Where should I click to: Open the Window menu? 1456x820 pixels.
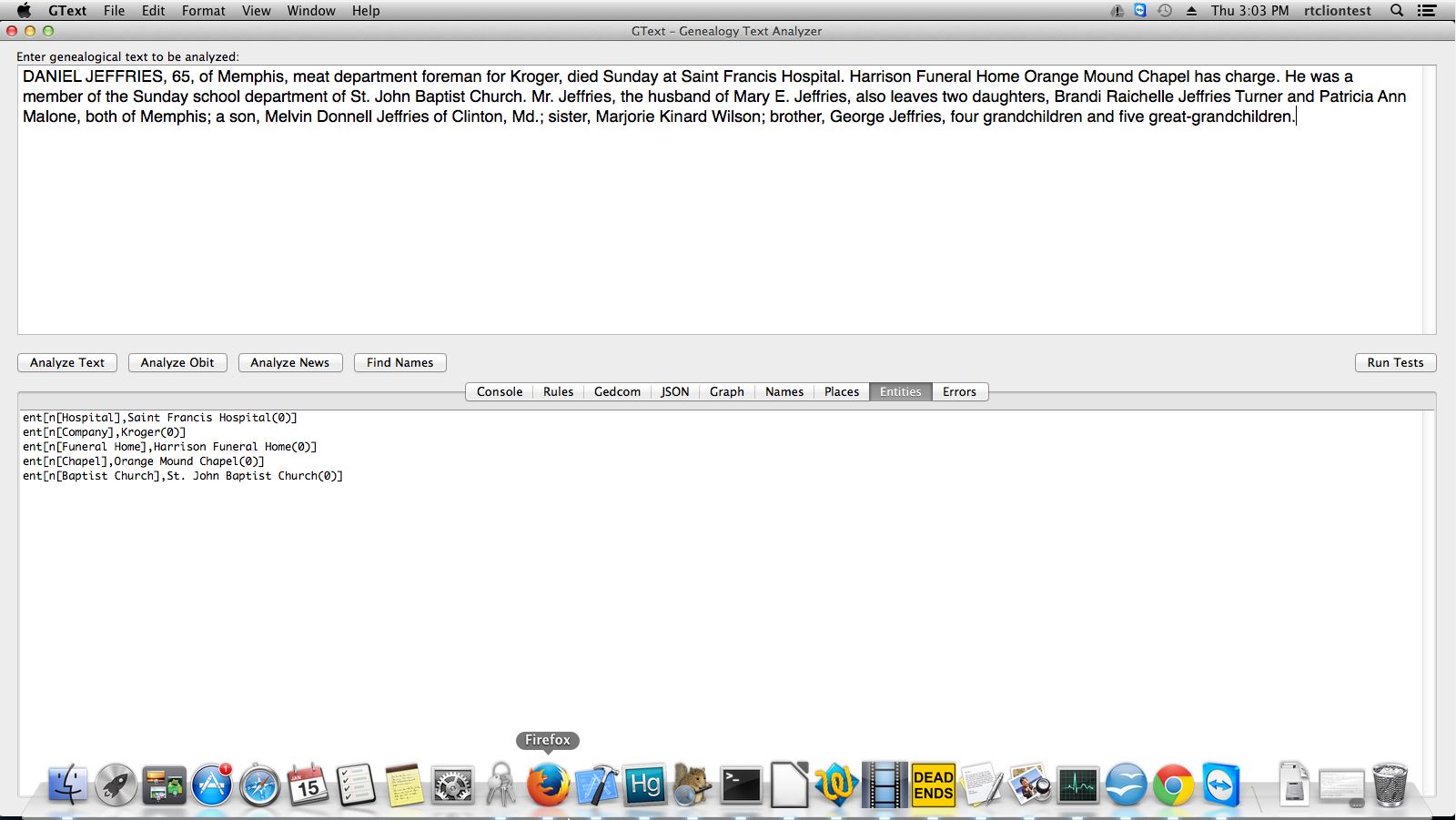(x=311, y=11)
